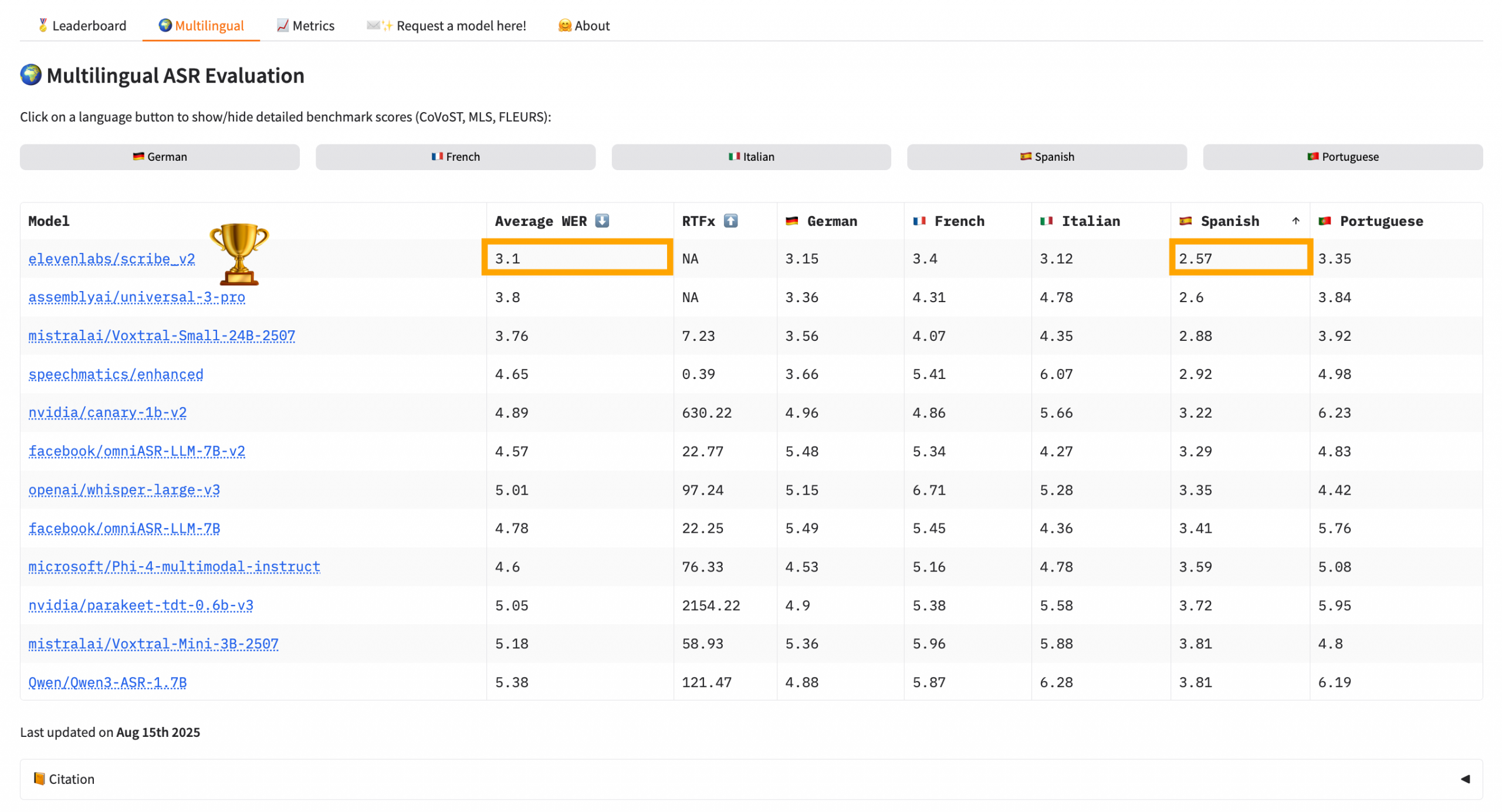Toggle French detailed benchmark scores button
Image resolution: width=1502 pixels, height=812 pixels.
click(455, 157)
